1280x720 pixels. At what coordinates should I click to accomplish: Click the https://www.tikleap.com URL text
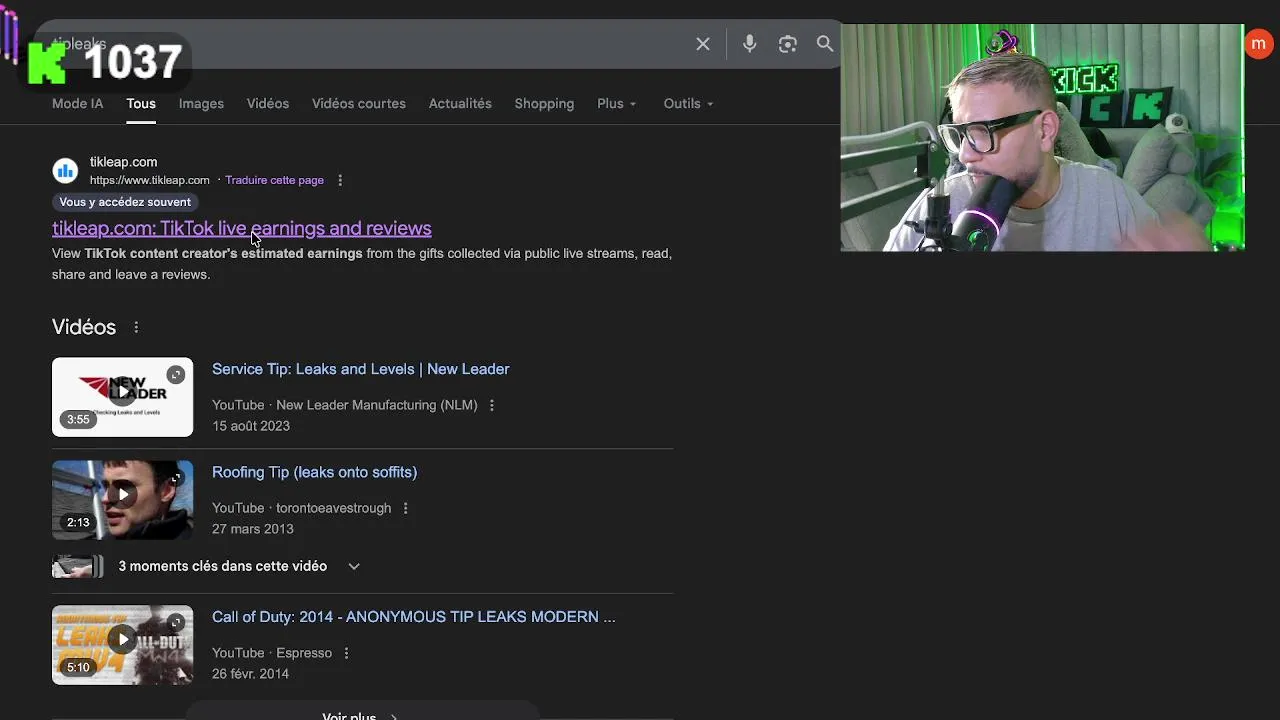click(x=150, y=180)
